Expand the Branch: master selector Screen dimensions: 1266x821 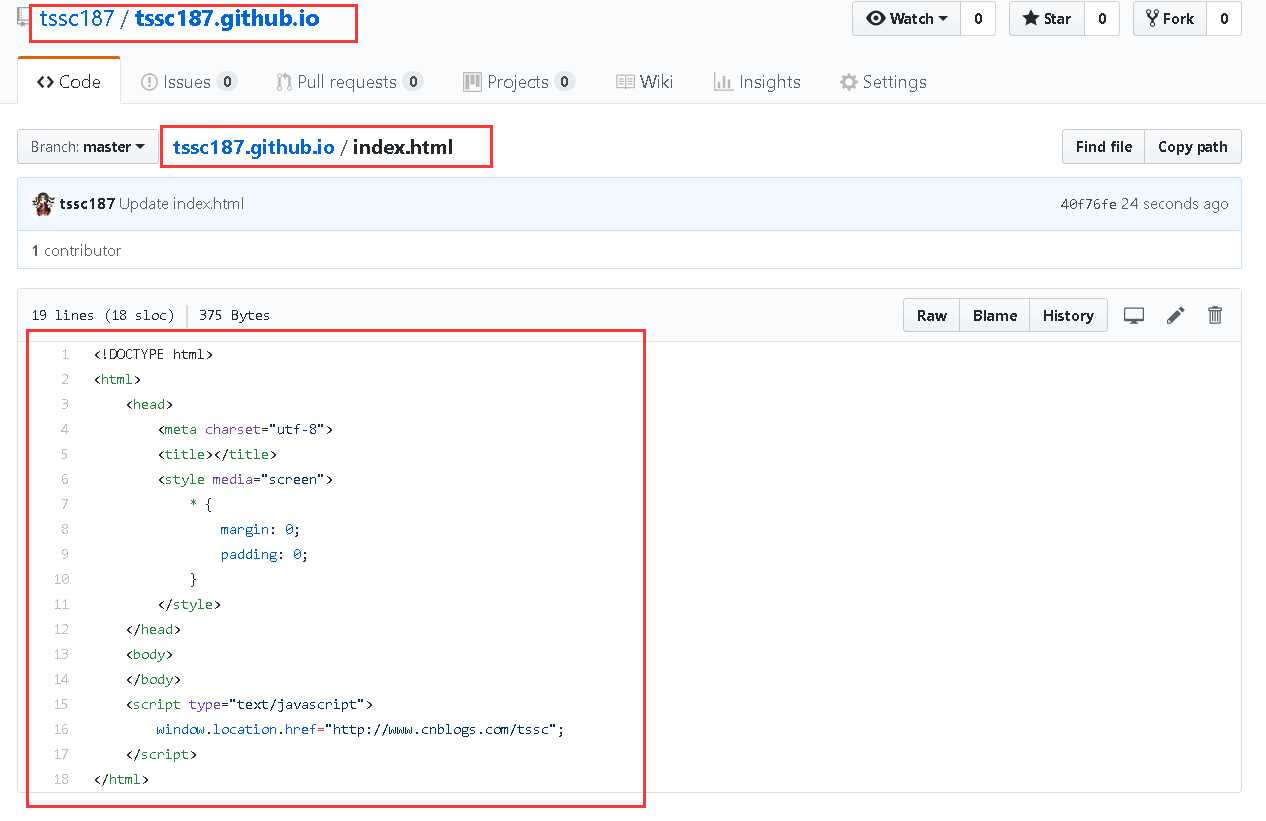click(87, 147)
